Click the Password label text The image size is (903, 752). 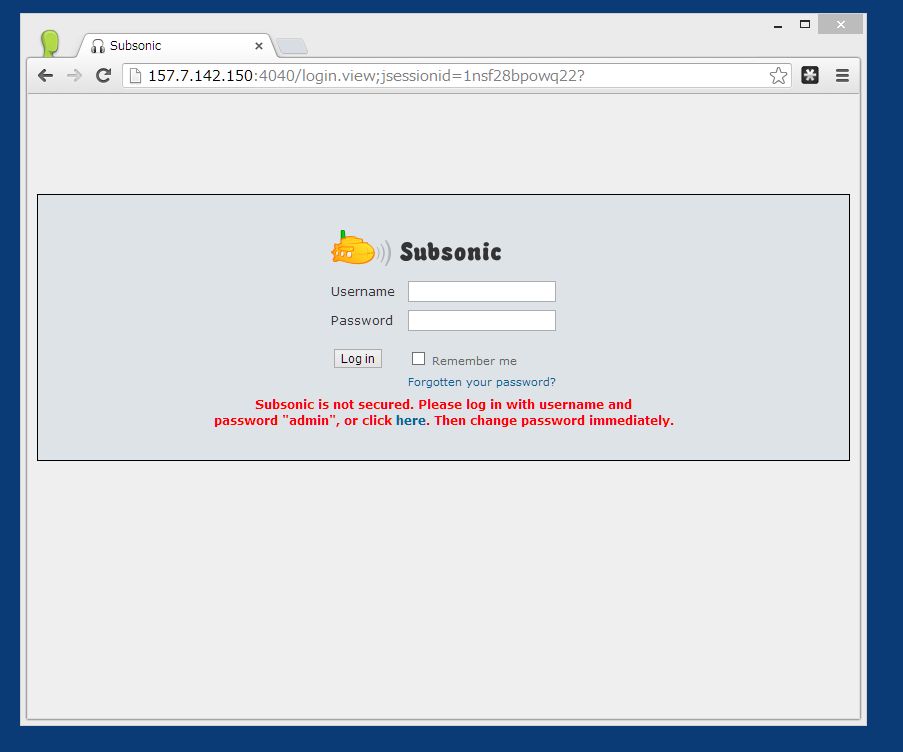(x=362, y=321)
